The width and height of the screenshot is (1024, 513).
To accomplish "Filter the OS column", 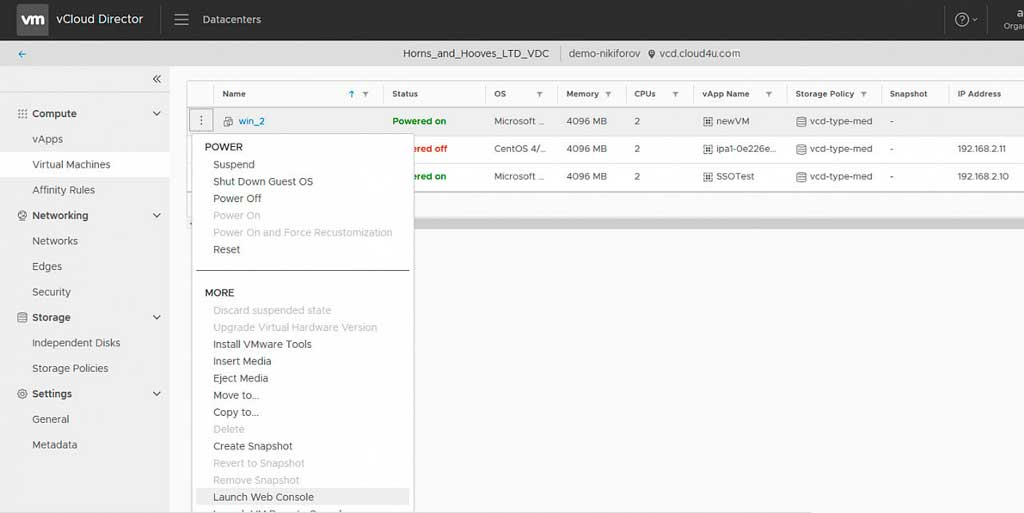I will click(539, 95).
